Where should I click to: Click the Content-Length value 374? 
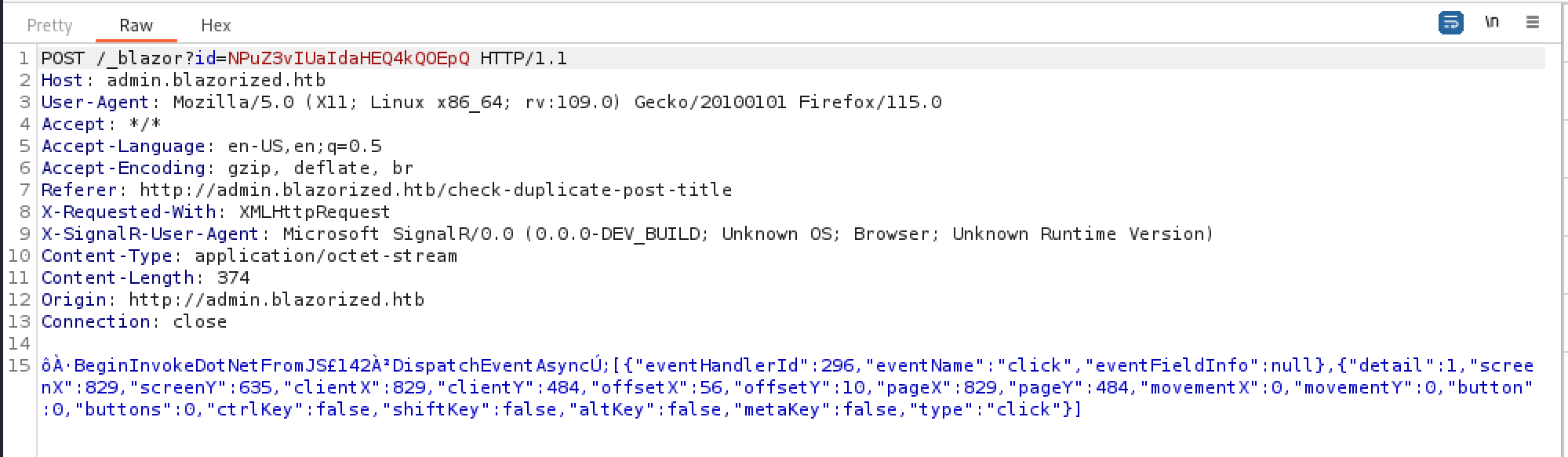click(x=233, y=278)
